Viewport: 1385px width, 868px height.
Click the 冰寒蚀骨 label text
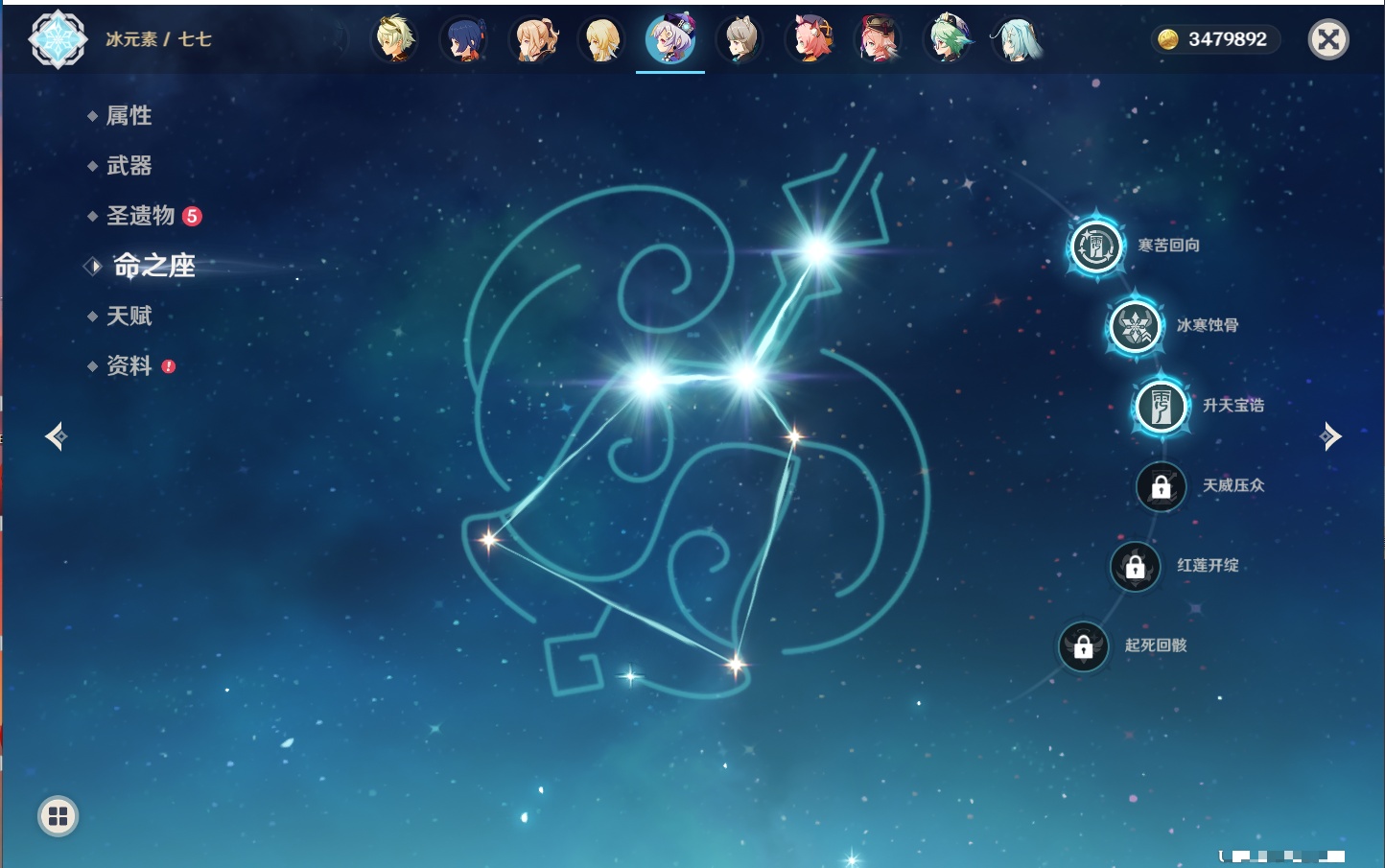(x=1208, y=325)
